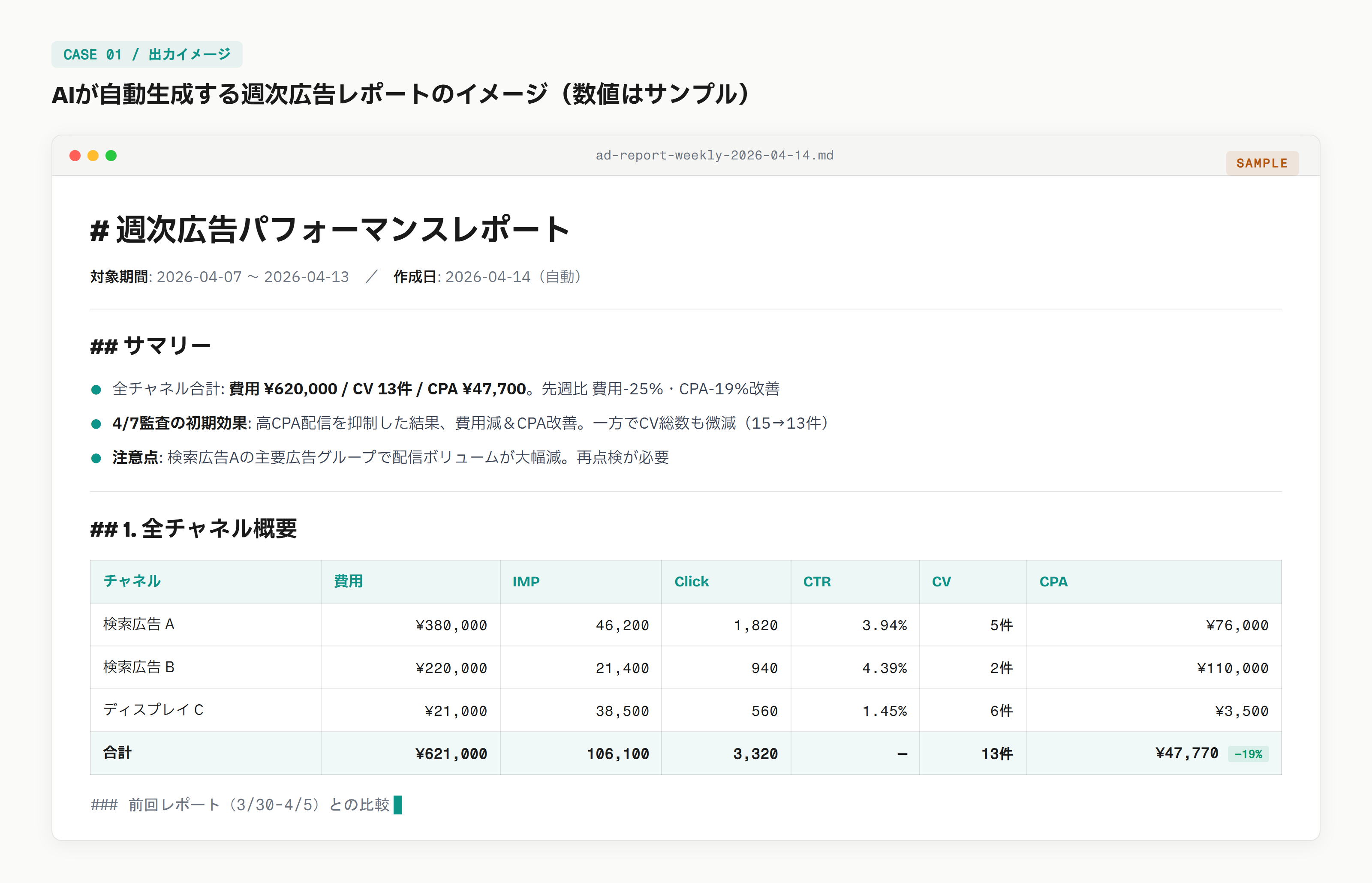Click the ## 1. 全チャネル概要 heading

[x=194, y=529]
